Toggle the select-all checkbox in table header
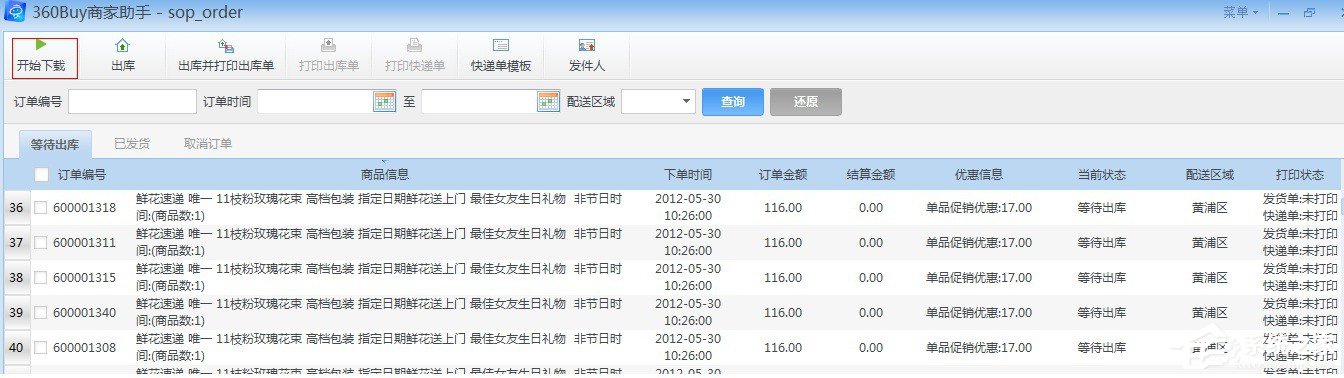Image resolution: width=1344 pixels, height=378 pixels. coord(41,175)
